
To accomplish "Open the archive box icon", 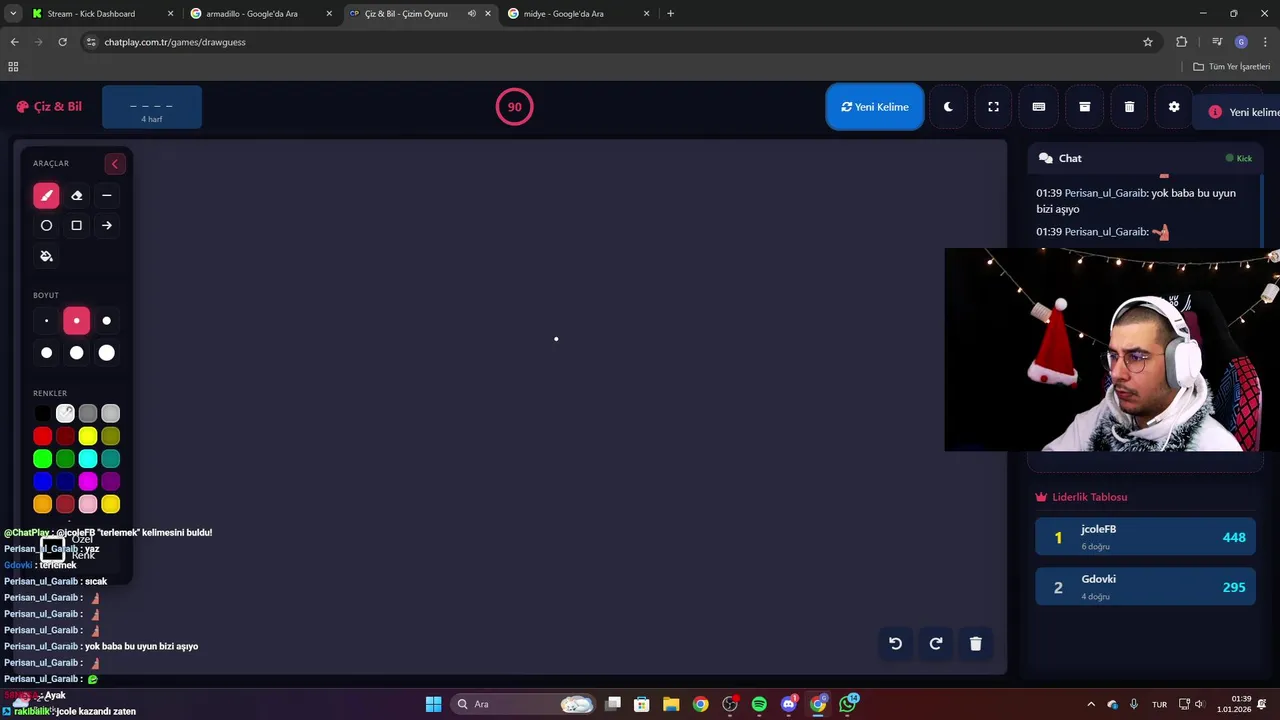I will coord(1084,107).
